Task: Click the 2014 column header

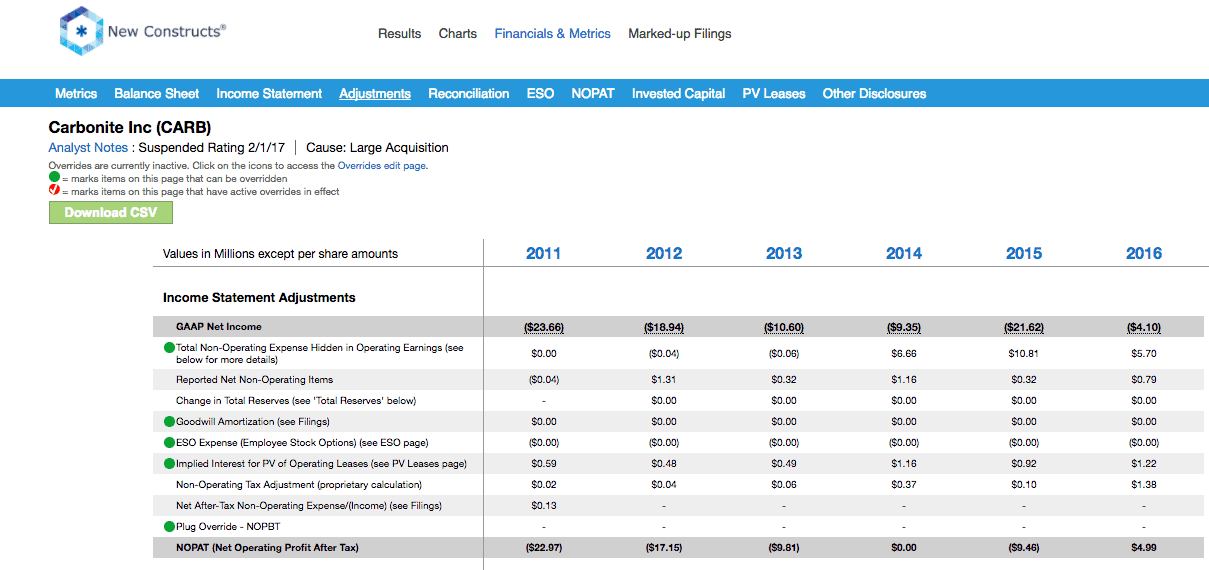Action: coord(904,253)
